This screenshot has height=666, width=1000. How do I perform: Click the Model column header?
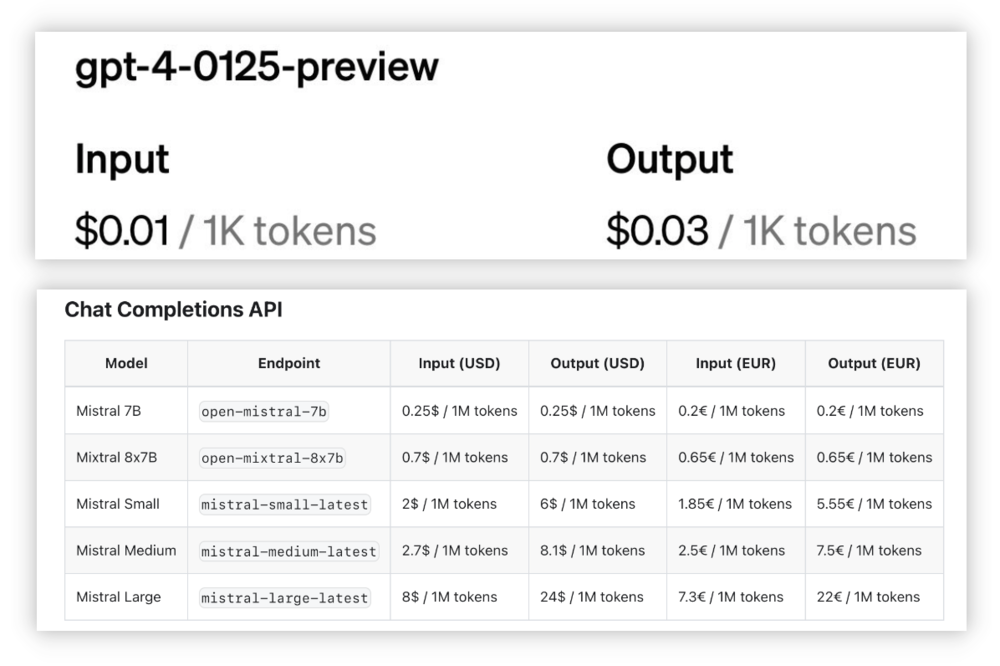tap(126, 363)
